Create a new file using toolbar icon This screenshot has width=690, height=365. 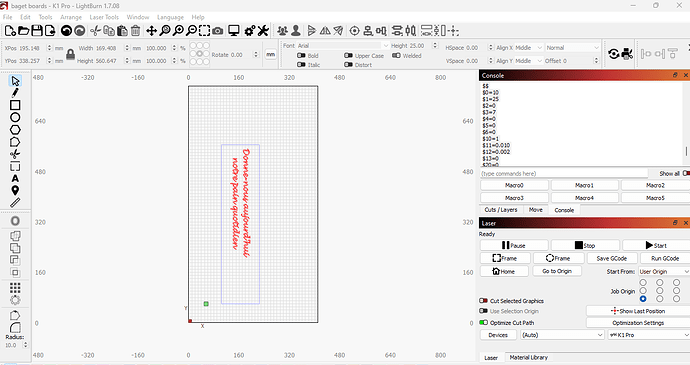click(x=10, y=30)
